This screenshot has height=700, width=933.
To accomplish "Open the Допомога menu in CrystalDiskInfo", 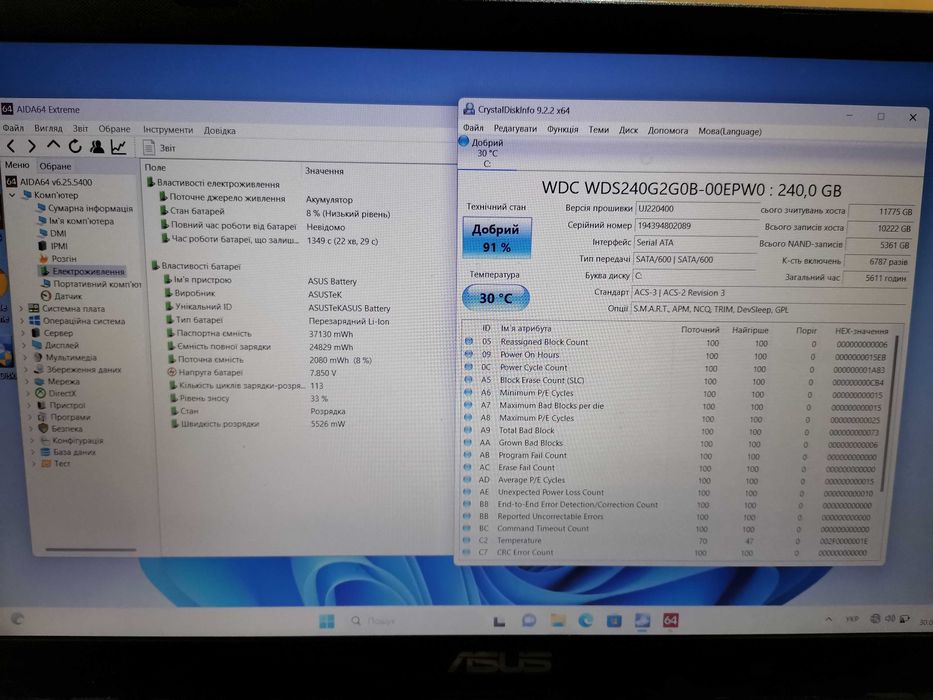I will click(x=668, y=130).
